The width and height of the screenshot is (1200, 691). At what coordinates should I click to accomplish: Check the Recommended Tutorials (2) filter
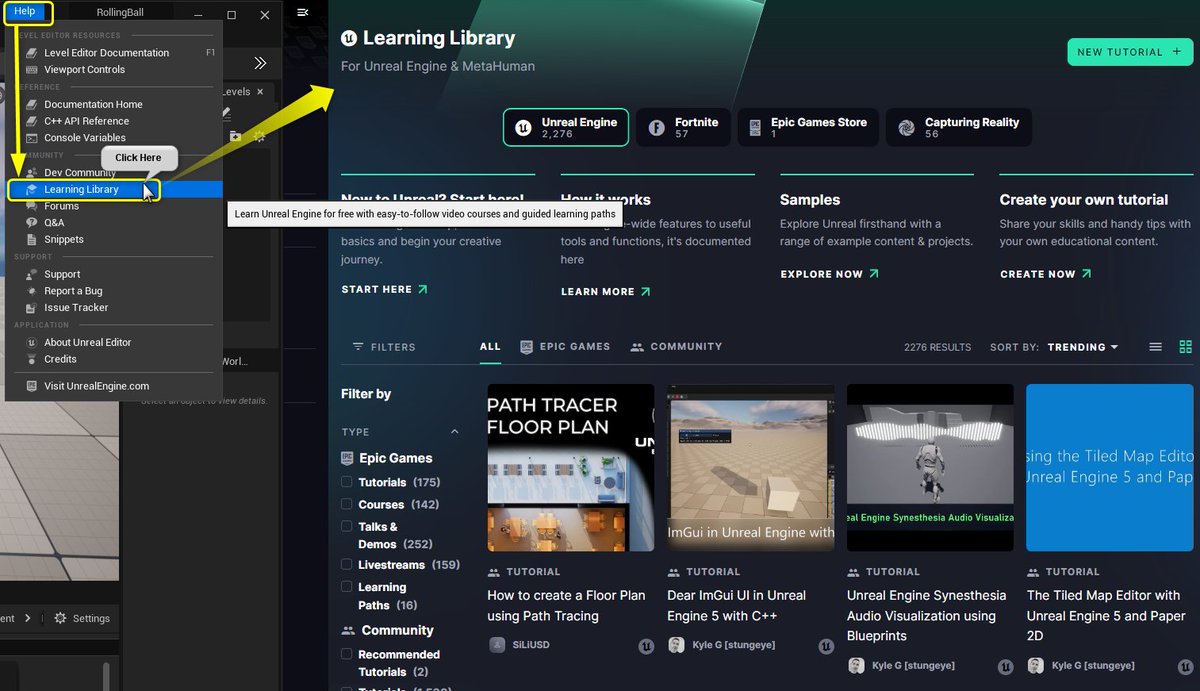(347, 654)
